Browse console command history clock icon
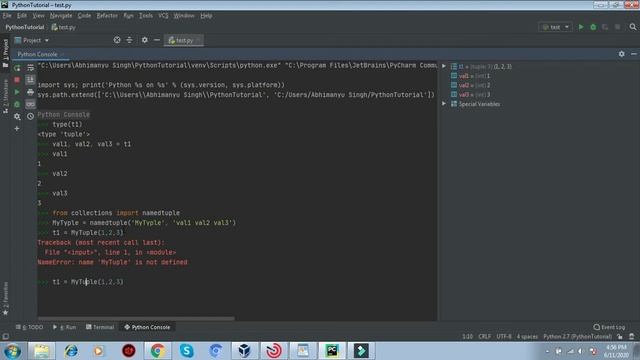The width and height of the screenshot is (640, 360). coord(30,116)
